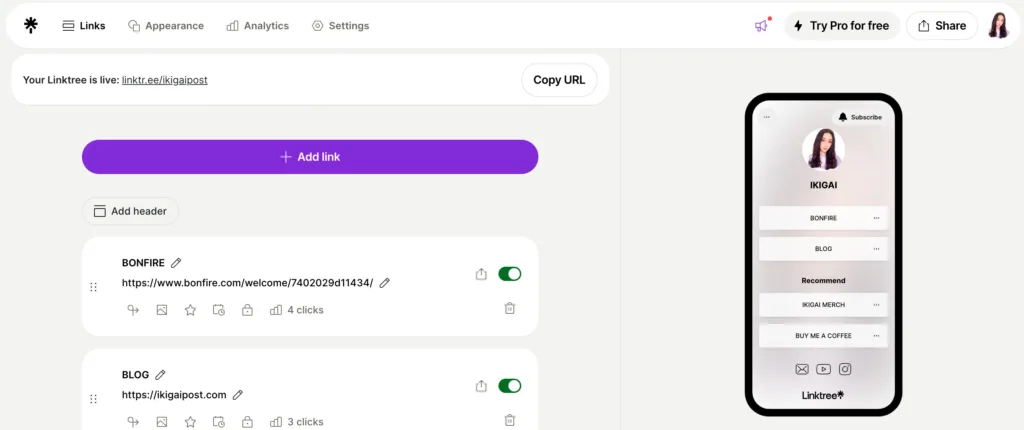This screenshot has height=430, width=1024.
Task: Open the megaphone announcements icon
Action: pos(761,25)
